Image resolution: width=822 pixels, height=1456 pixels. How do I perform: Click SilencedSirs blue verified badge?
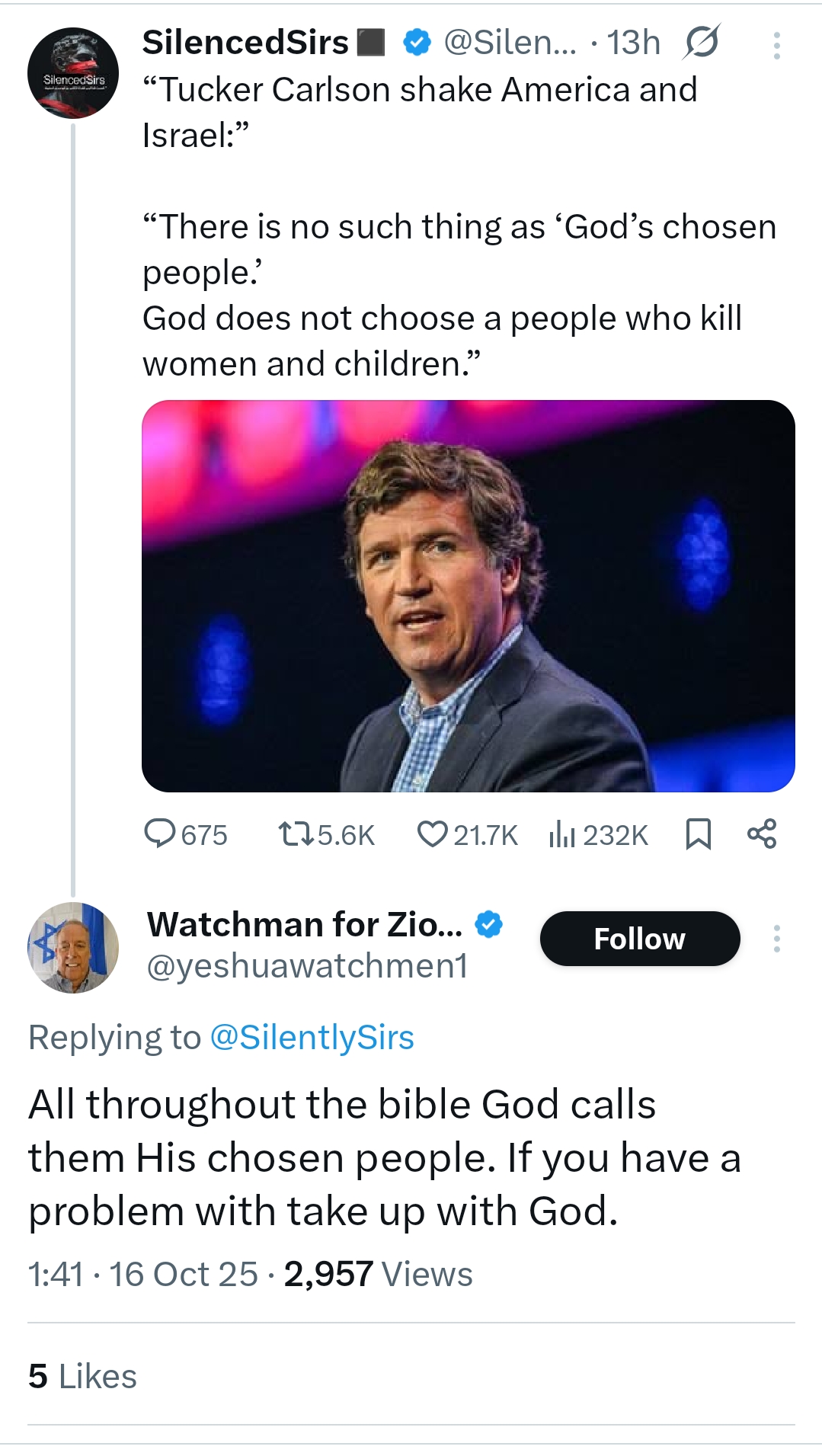pos(417,43)
